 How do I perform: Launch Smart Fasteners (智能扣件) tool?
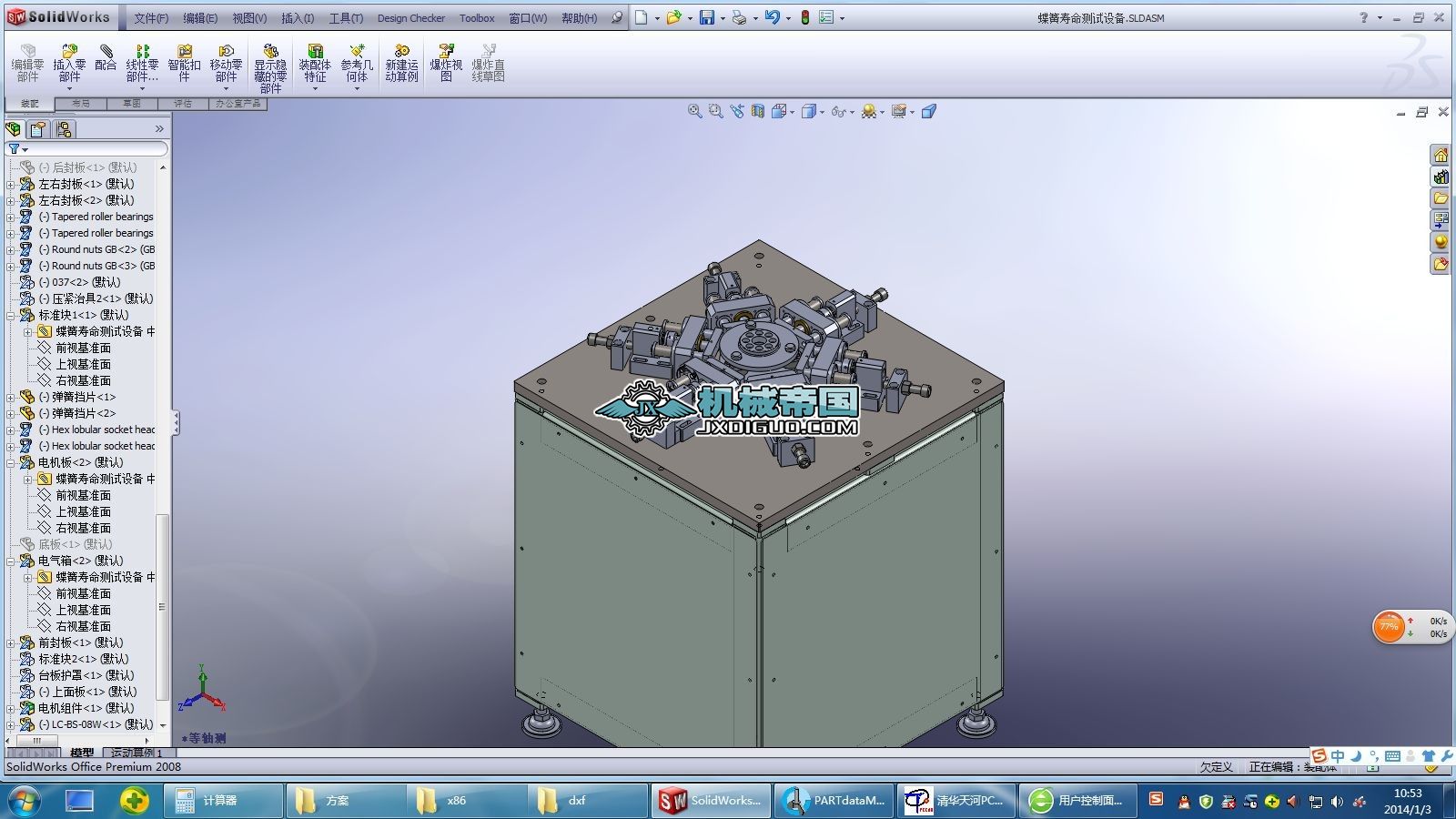click(184, 64)
